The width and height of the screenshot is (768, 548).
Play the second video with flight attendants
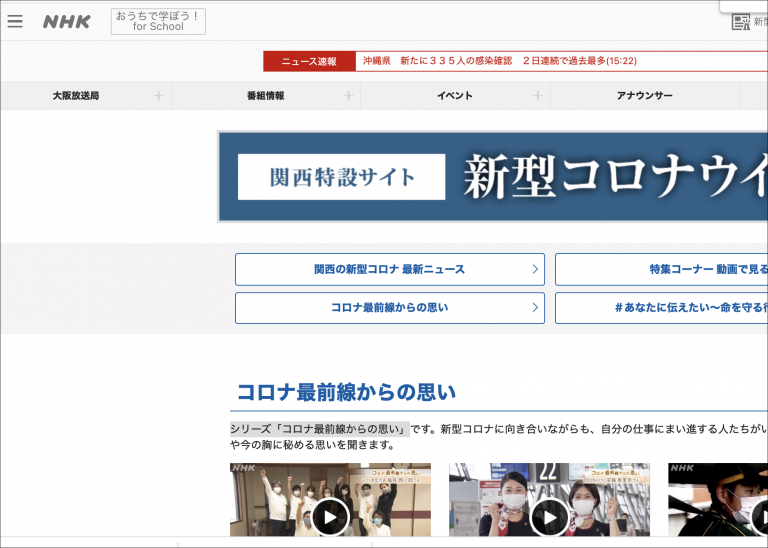click(549, 516)
